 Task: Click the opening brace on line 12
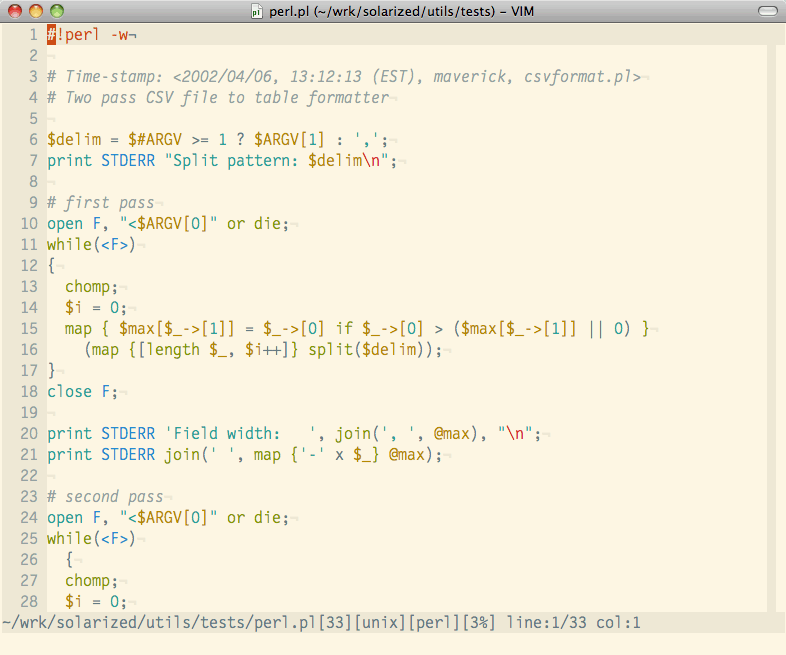[51, 266]
